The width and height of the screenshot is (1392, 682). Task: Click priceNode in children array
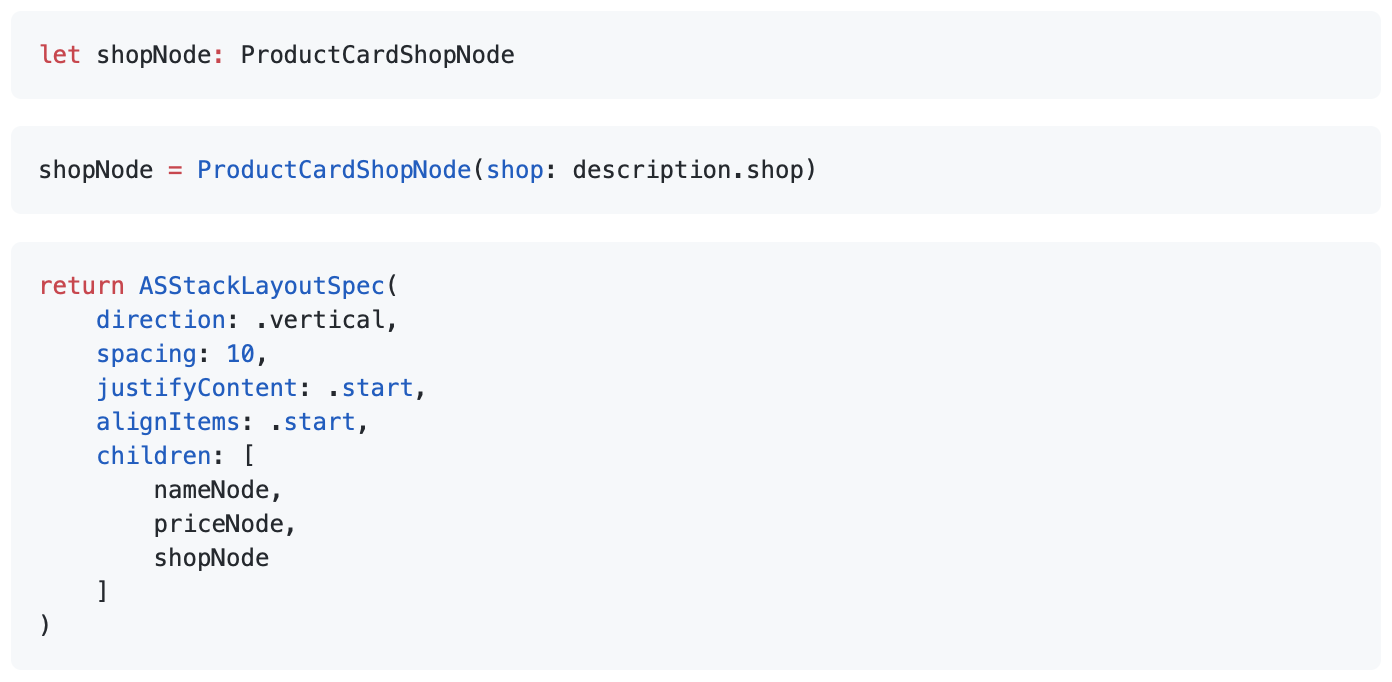point(218,524)
